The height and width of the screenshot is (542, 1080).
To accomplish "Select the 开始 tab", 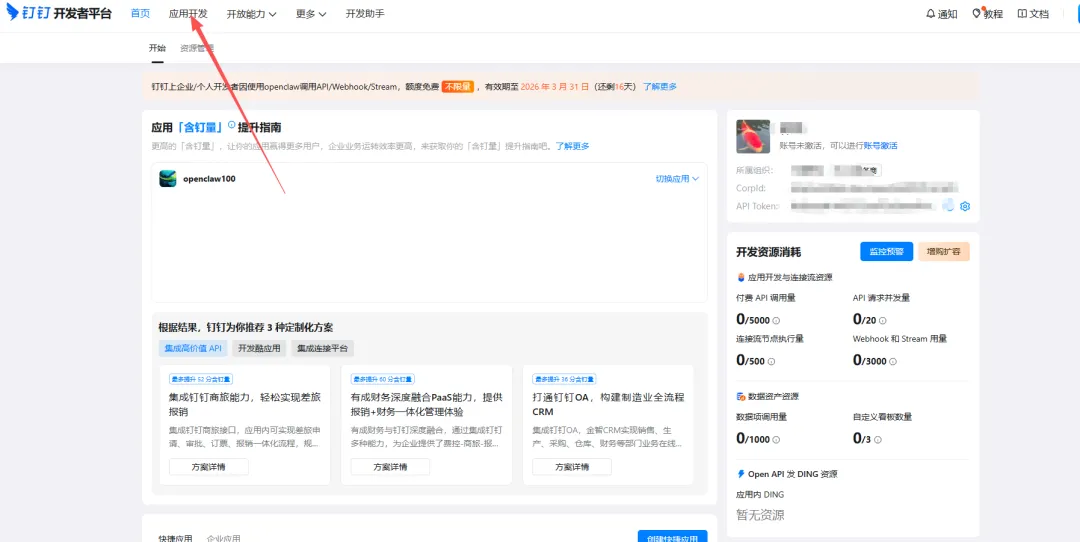I will point(157,48).
